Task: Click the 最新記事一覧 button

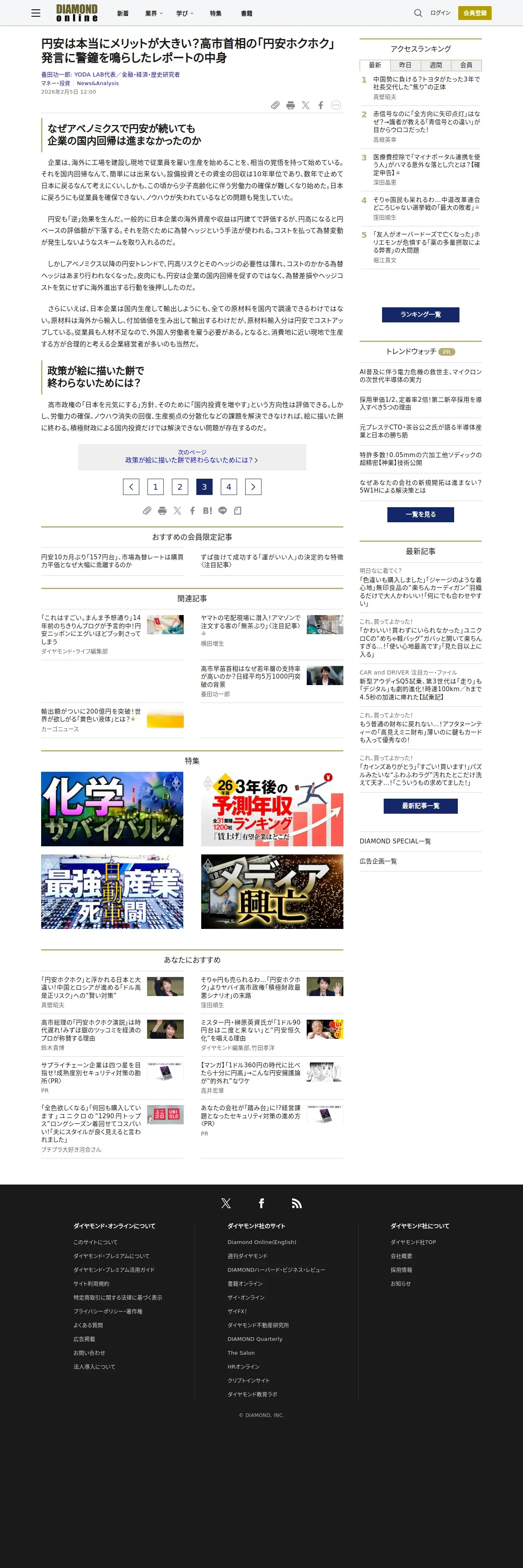Action: click(421, 806)
